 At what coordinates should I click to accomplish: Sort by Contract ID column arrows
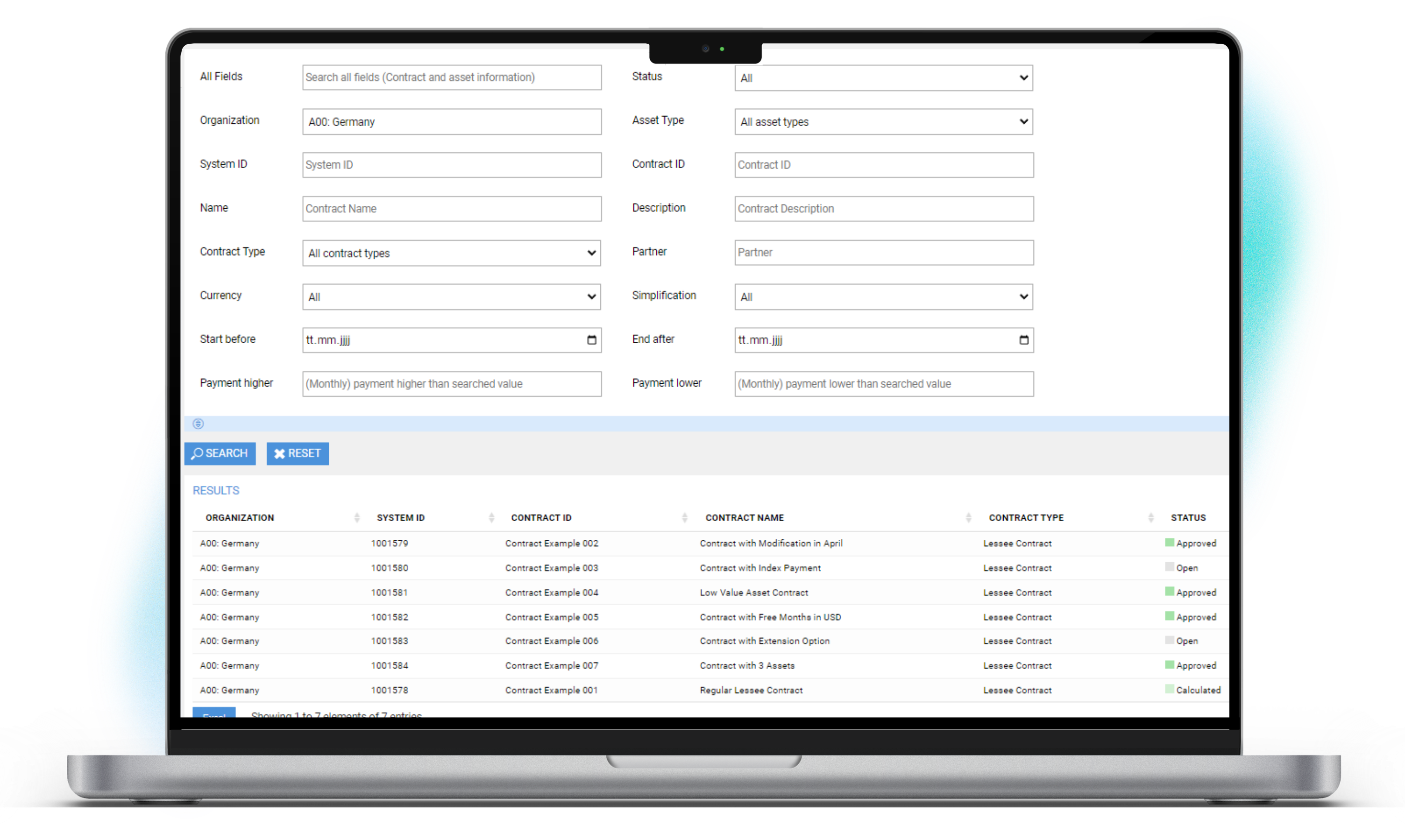coord(684,517)
